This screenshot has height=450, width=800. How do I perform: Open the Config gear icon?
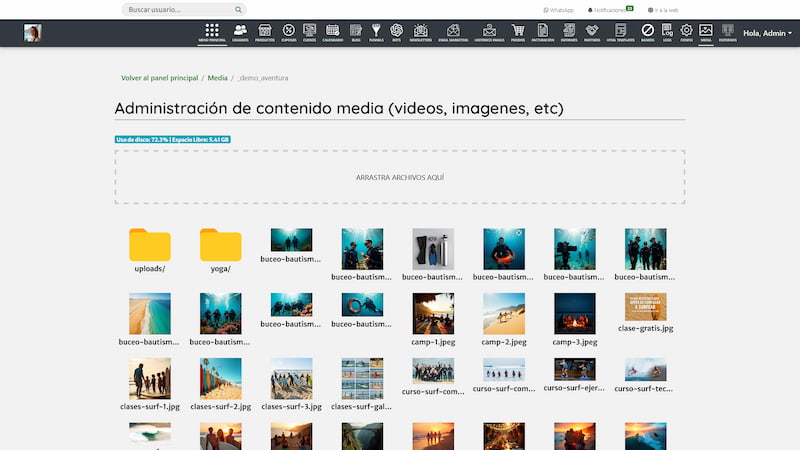click(686, 33)
